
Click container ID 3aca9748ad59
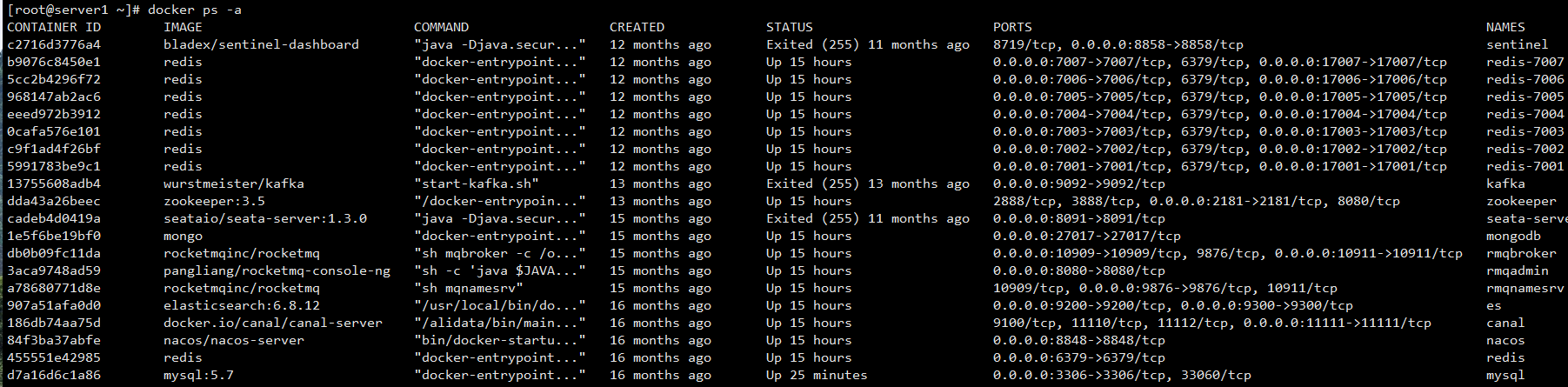click(54, 270)
